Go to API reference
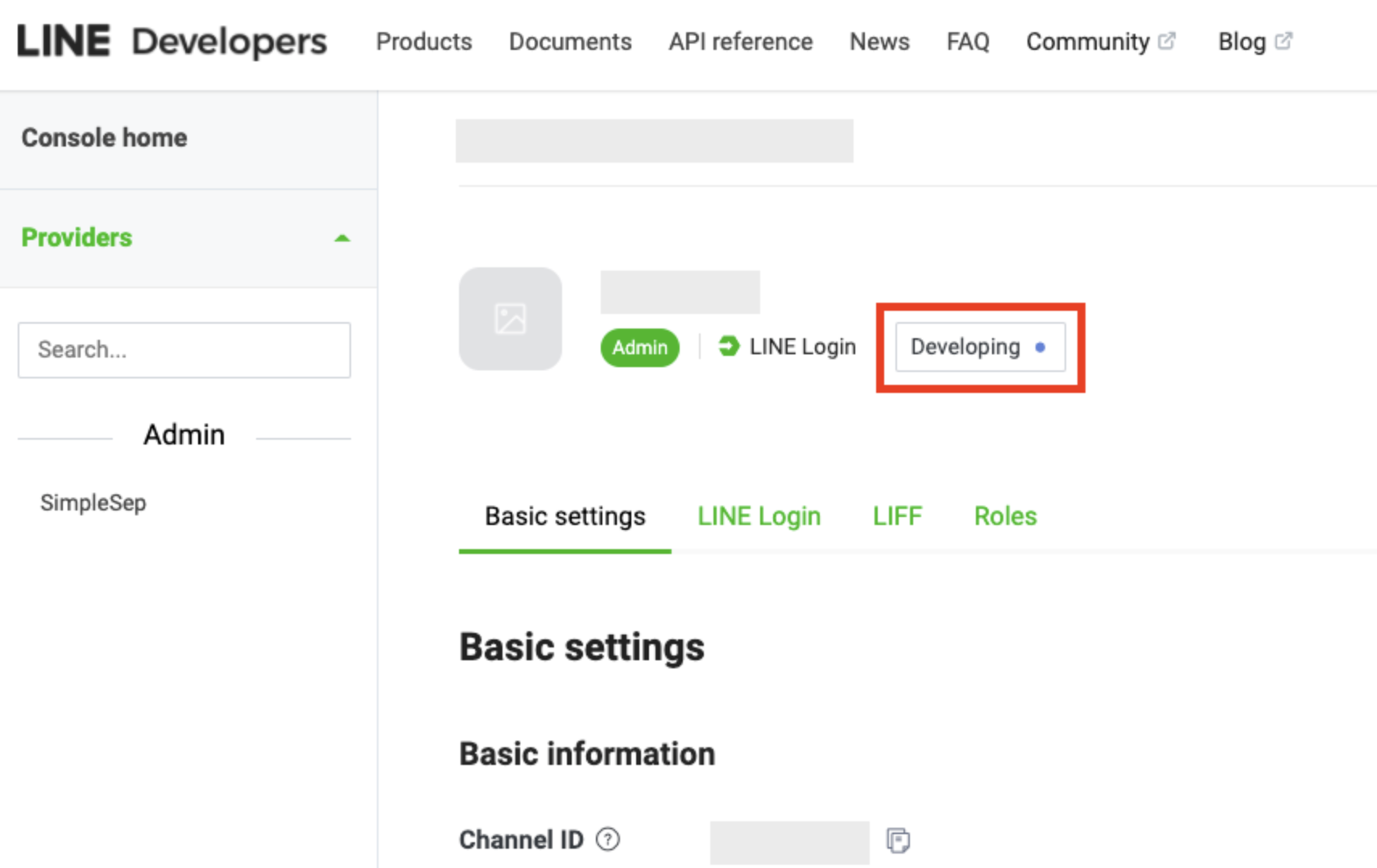Image resolution: width=1377 pixels, height=868 pixels. [741, 42]
